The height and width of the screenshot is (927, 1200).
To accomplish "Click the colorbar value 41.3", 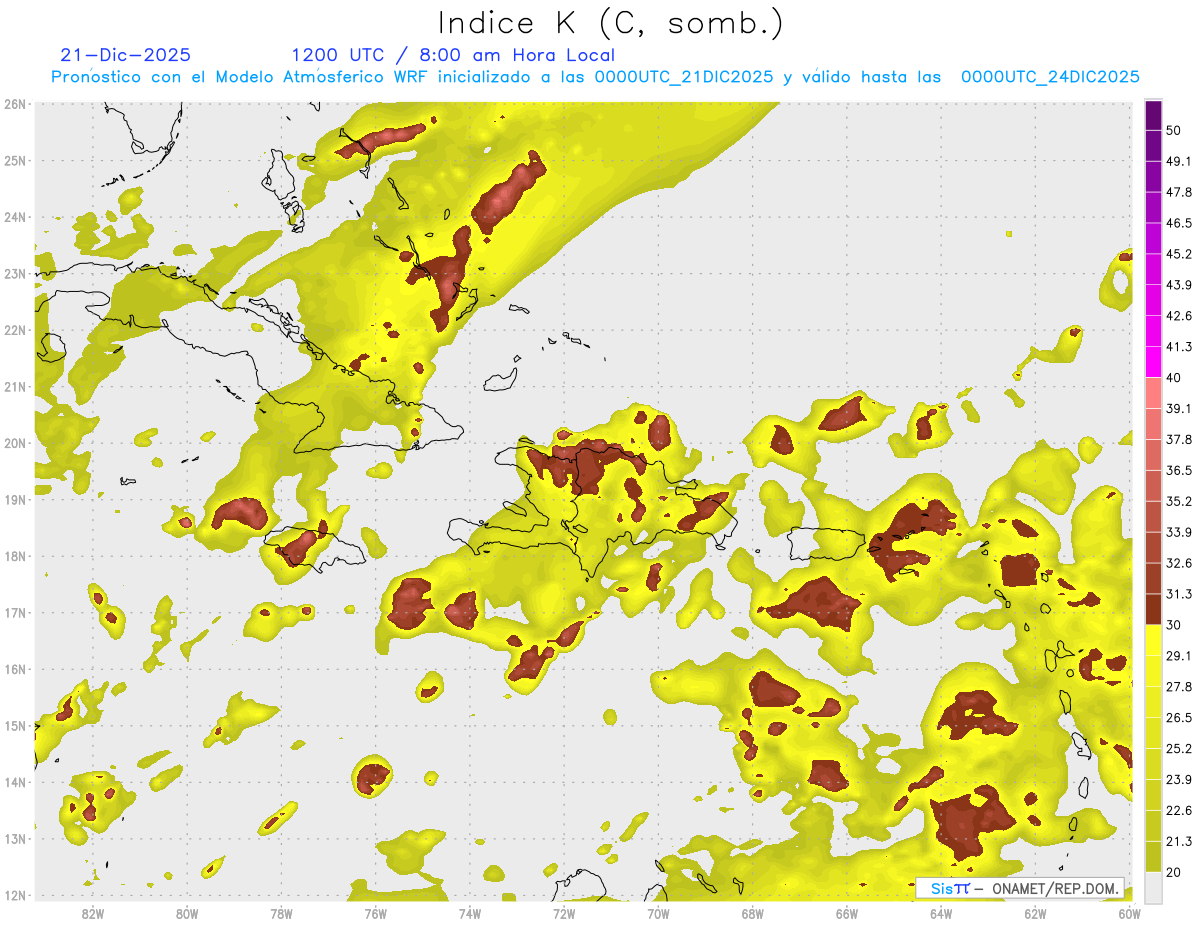I will [1179, 347].
